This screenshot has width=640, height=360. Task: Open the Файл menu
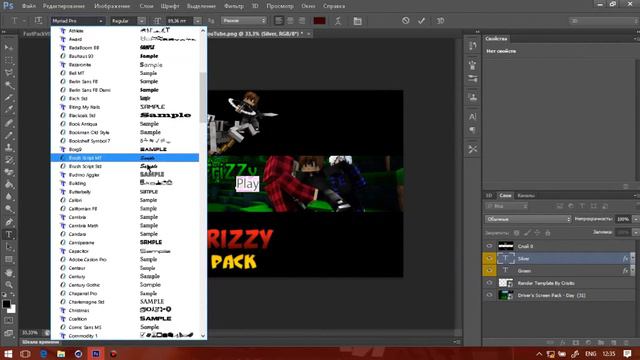[29, 6]
